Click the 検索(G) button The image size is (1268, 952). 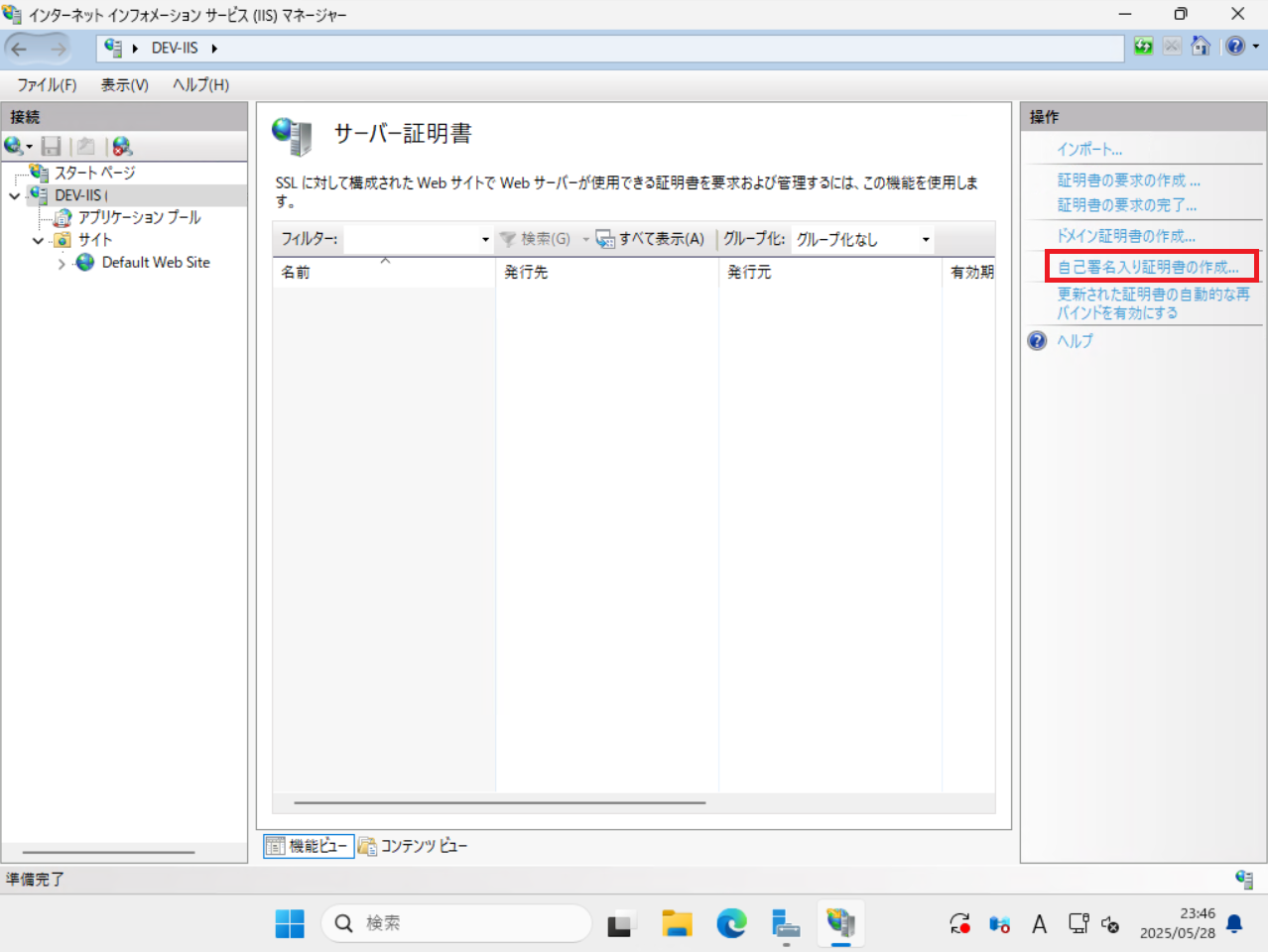[535, 239]
